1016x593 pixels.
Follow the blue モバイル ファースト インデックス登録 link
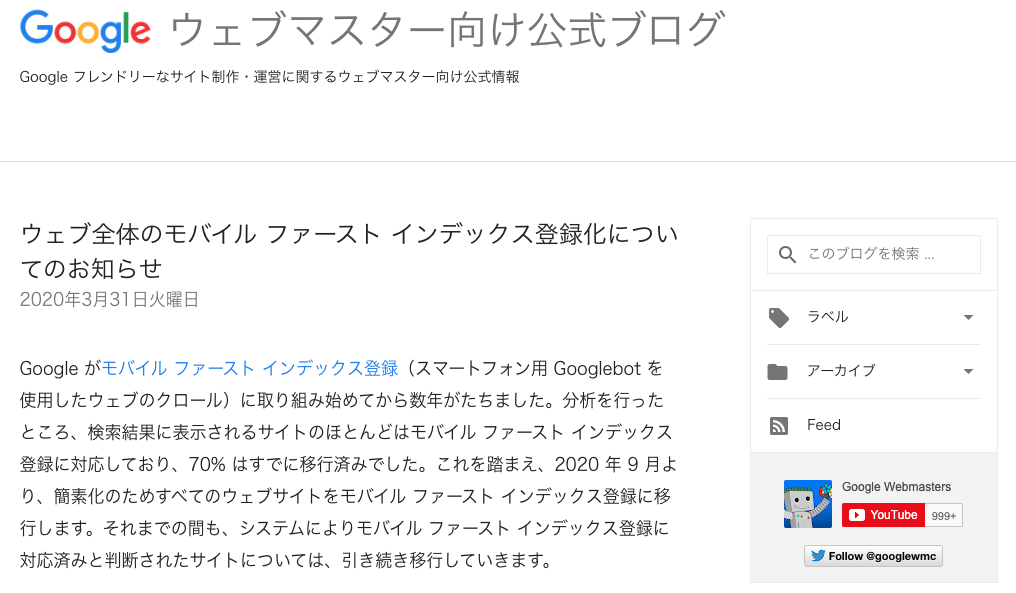[250, 368]
